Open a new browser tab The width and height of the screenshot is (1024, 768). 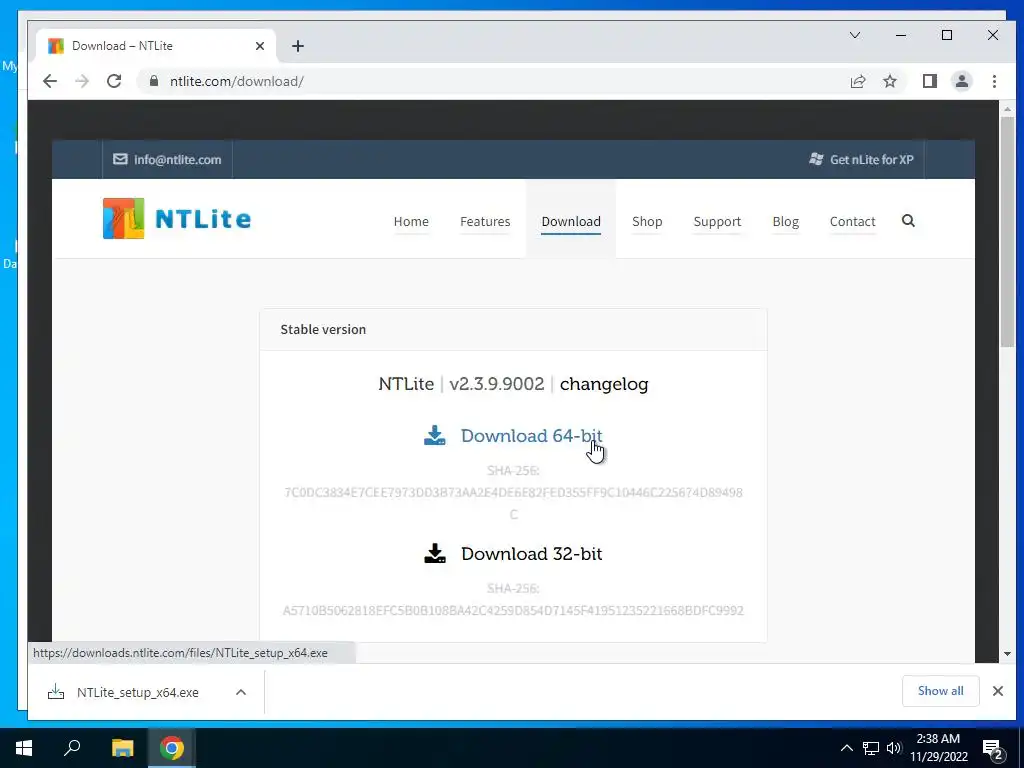[298, 46]
